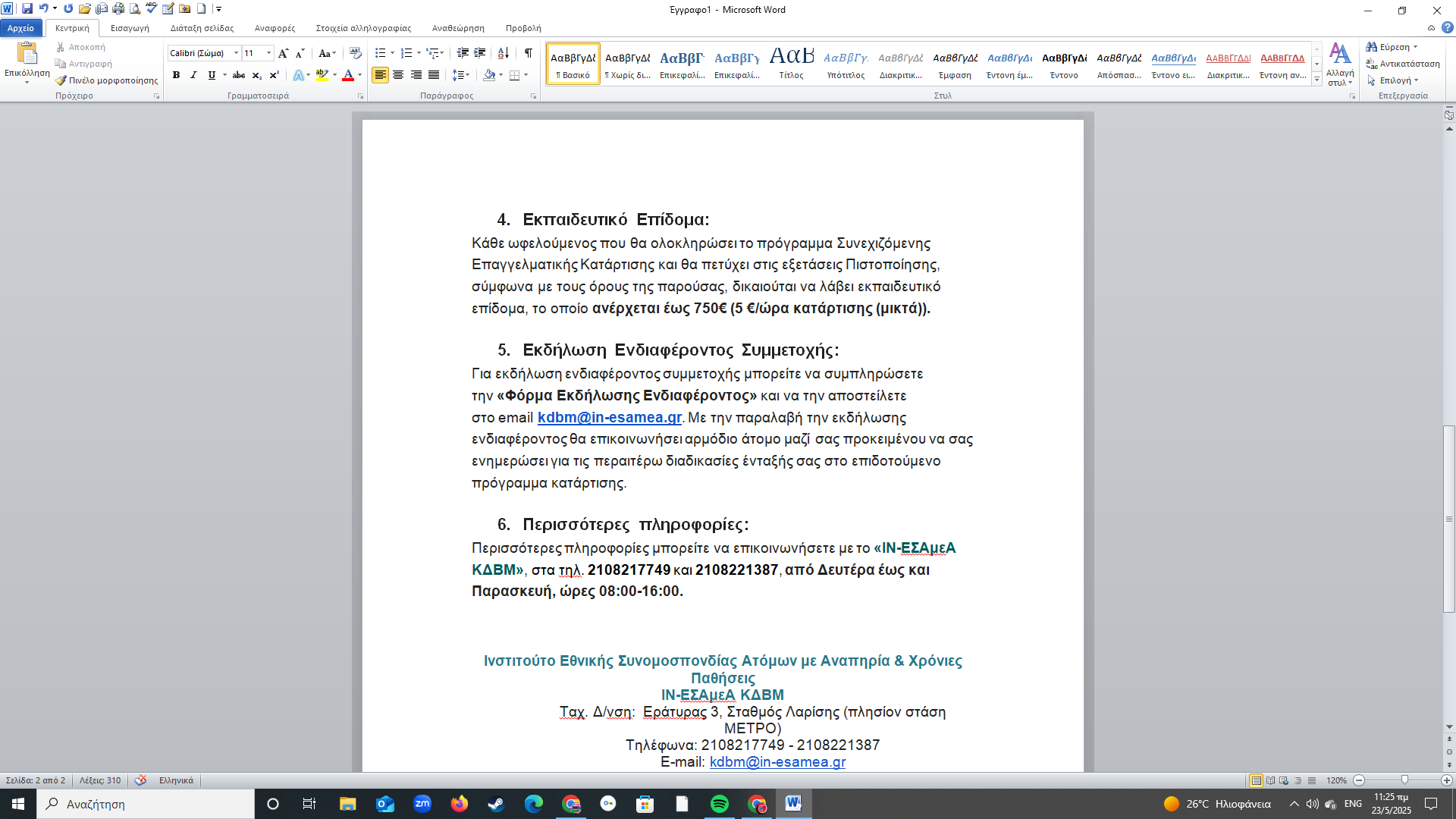Align text to the right
This screenshot has width=1456, height=819.
point(416,75)
